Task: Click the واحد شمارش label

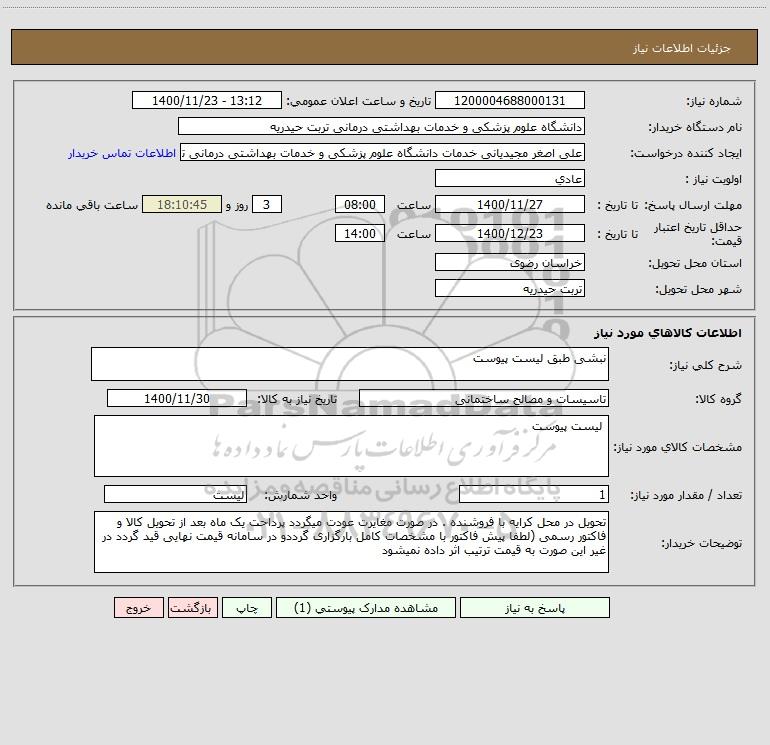Action: point(301,496)
